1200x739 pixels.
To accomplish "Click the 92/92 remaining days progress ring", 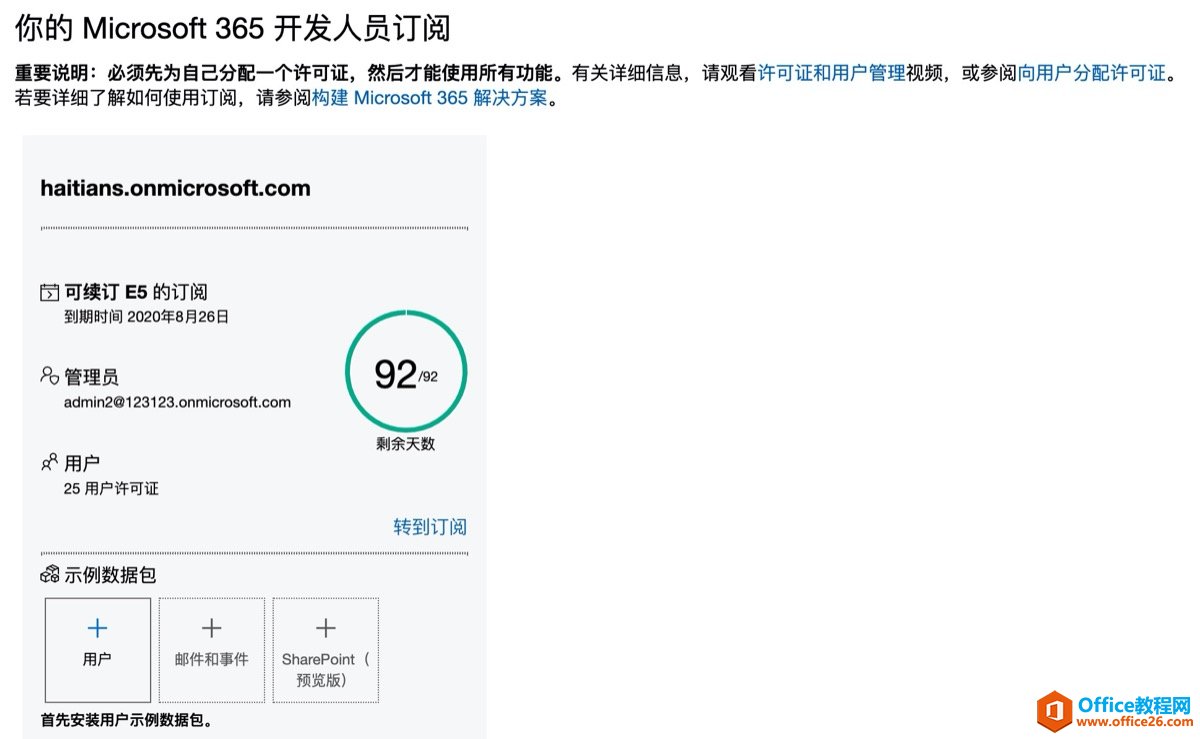I will point(406,371).
